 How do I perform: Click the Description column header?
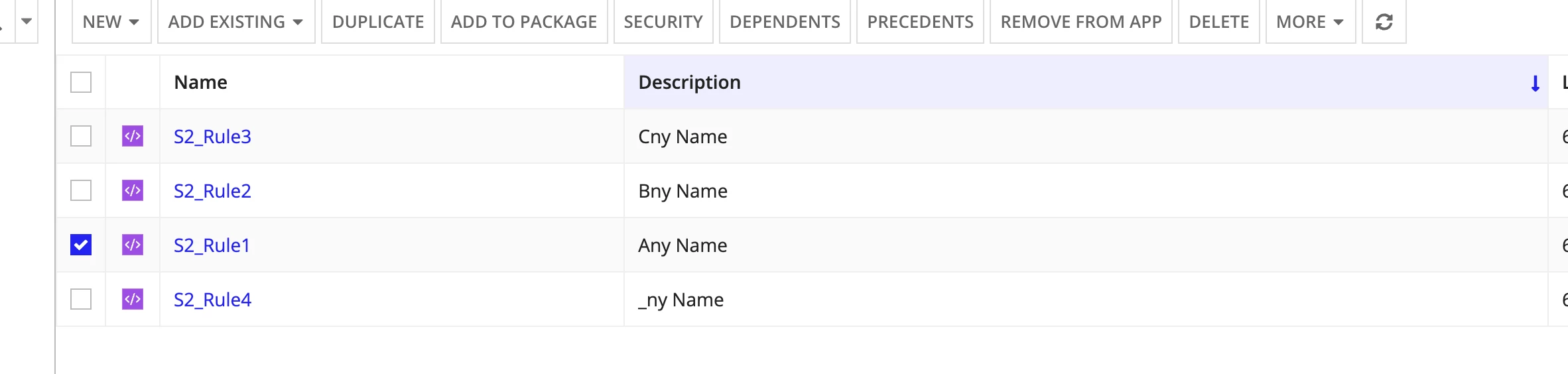click(1086, 82)
